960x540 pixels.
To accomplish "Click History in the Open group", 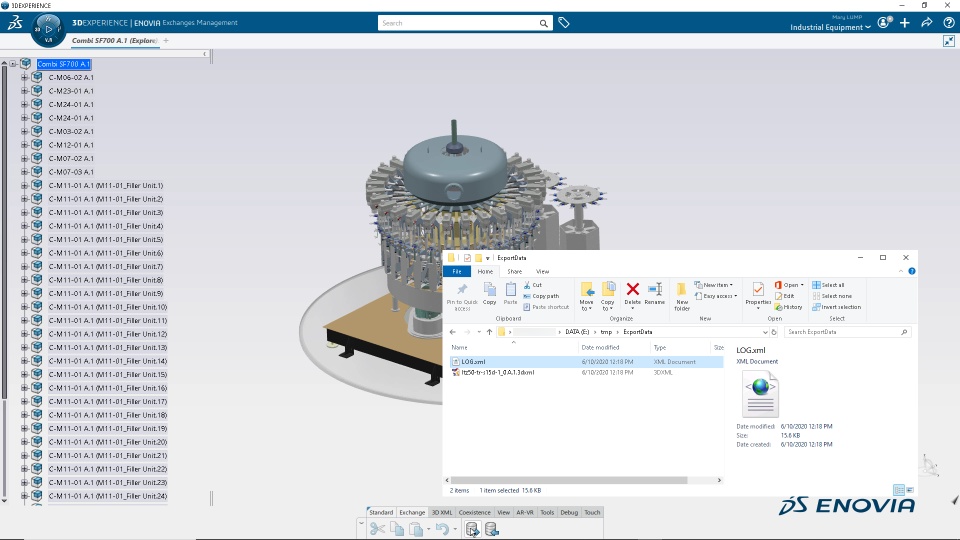I will pos(788,307).
